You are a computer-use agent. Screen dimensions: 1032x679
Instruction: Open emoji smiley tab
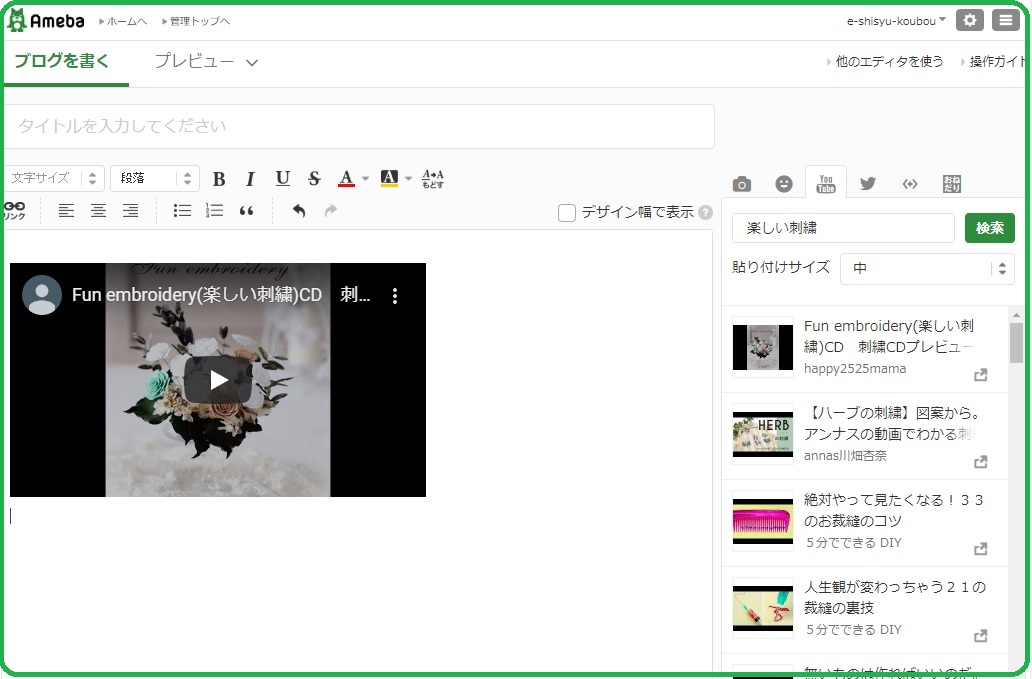(784, 184)
